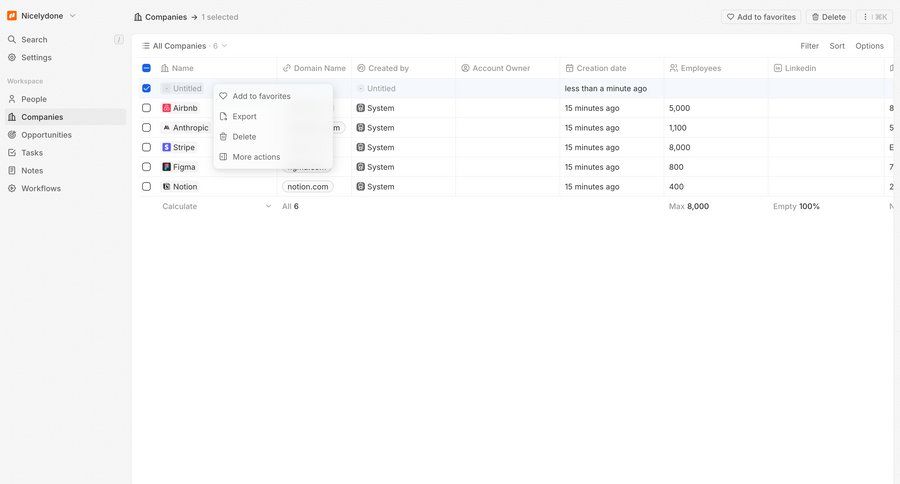This screenshot has height=484, width=900.
Task: Click the list view icon beside All Companies
Action: (x=146, y=46)
